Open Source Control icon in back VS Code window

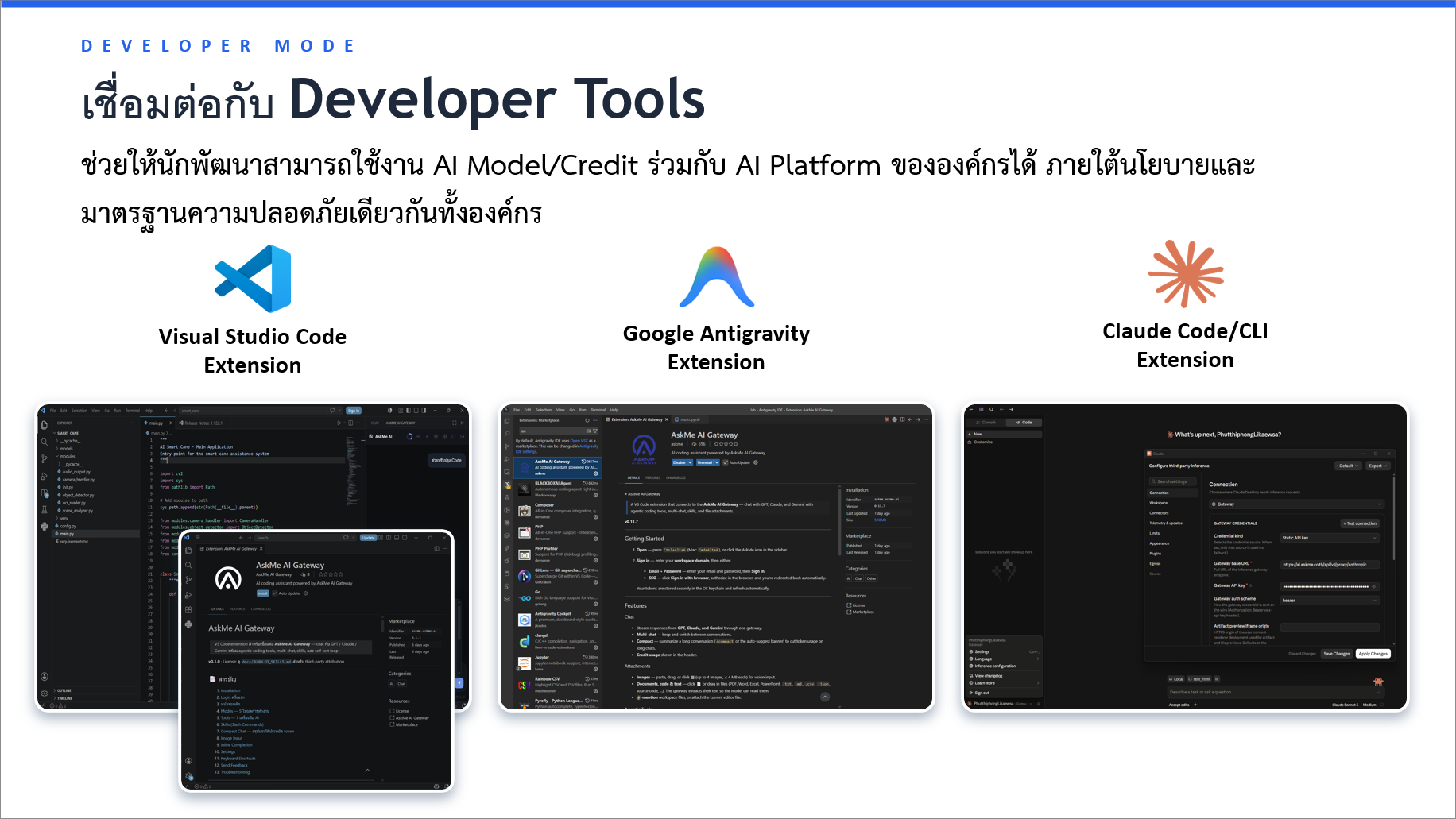click(x=45, y=458)
